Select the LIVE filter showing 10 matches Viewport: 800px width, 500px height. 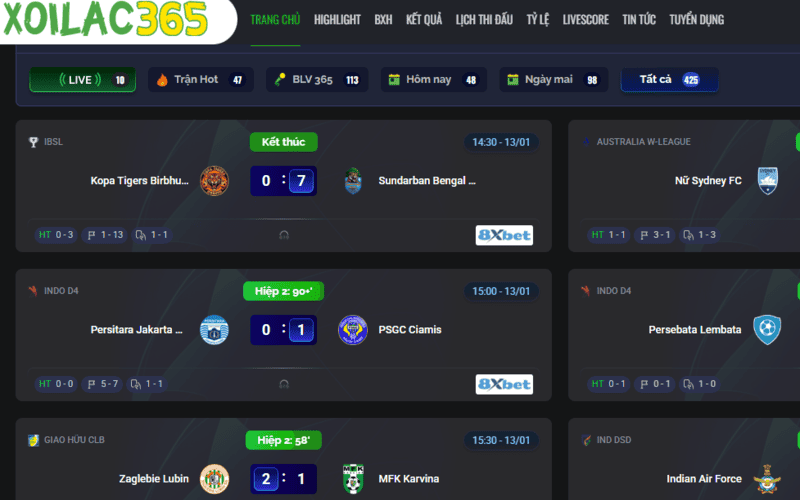point(83,80)
